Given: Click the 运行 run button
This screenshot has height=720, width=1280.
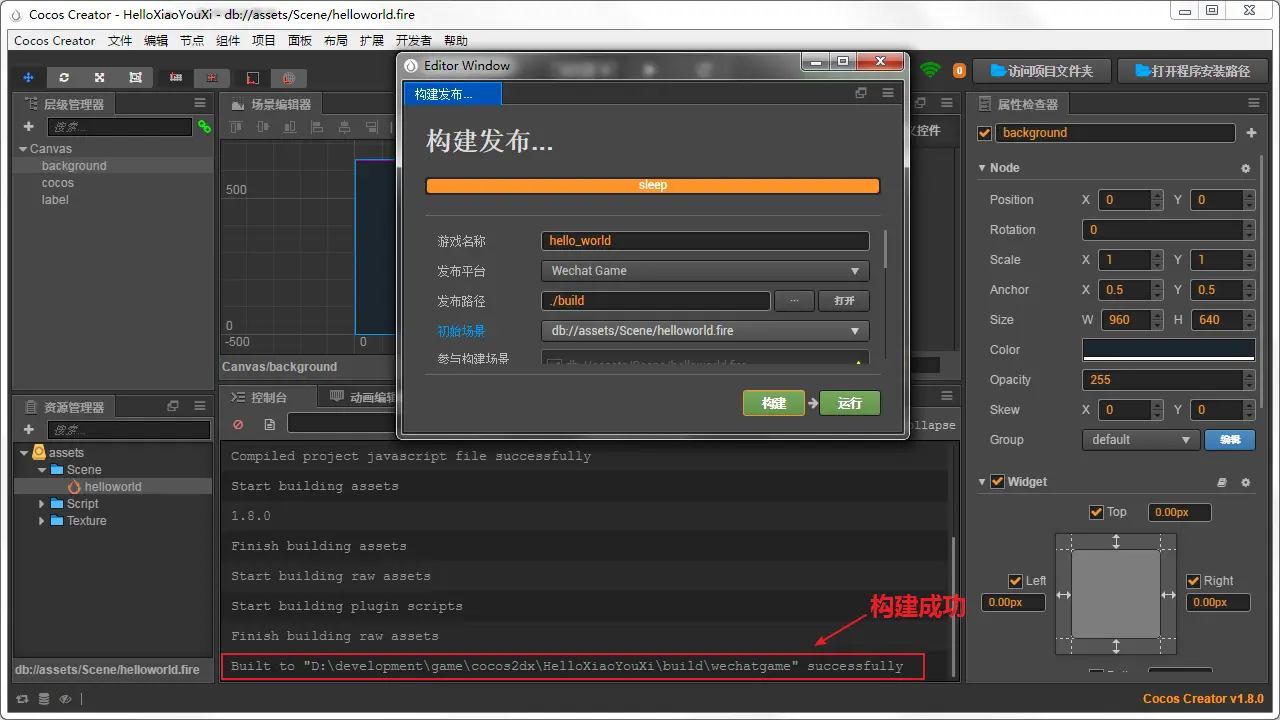Looking at the screenshot, I should pyautogui.click(x=850, y=403).
